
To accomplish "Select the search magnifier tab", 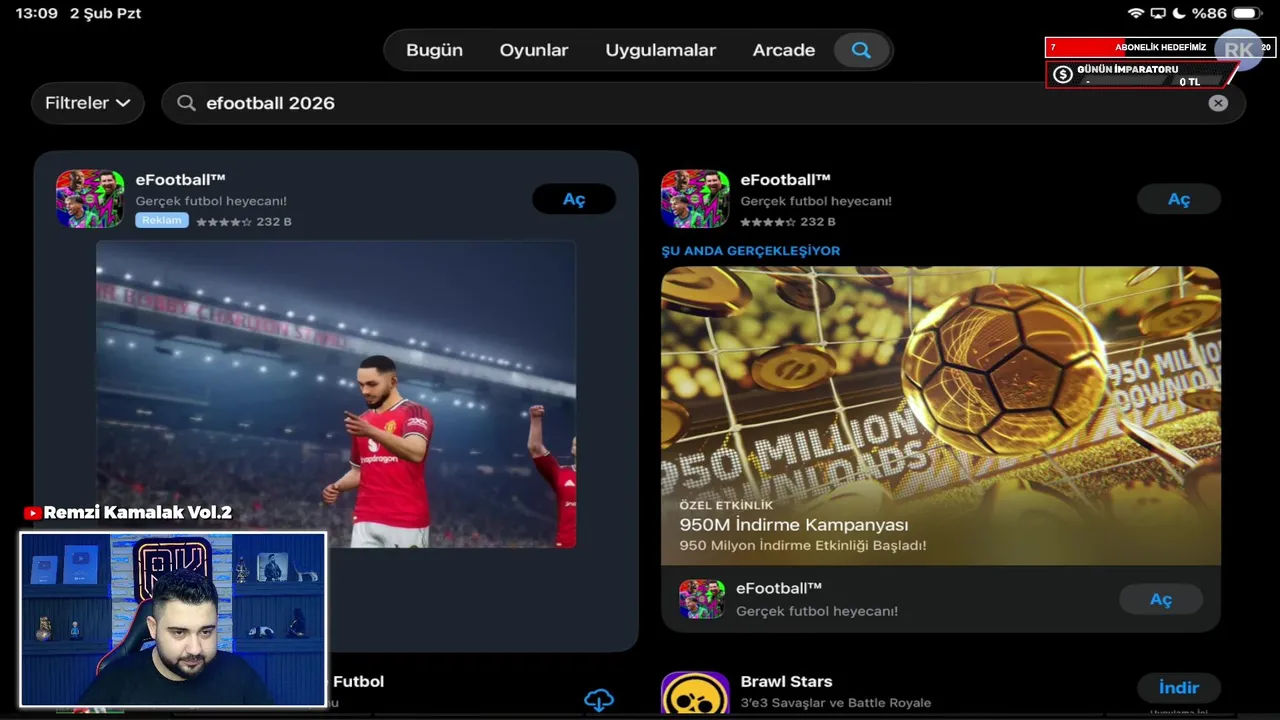I will tap(861, 50).
